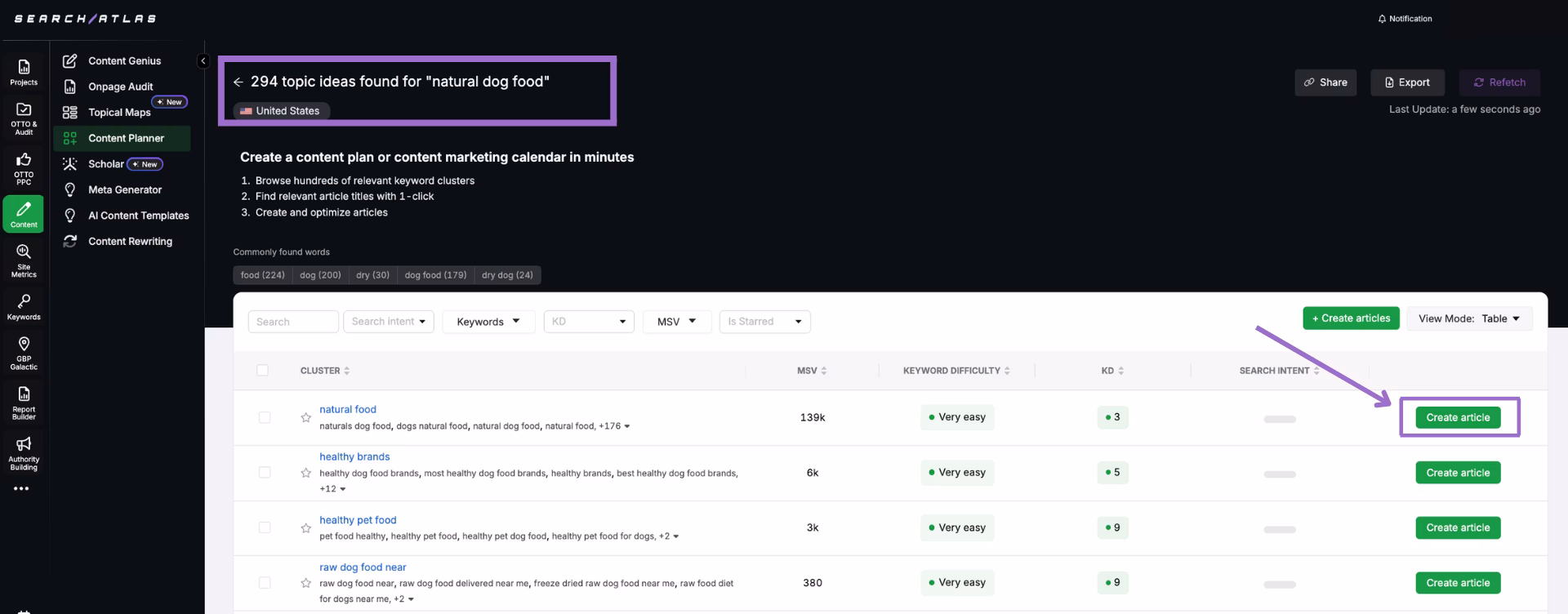Open Topical Maps in the content menu
This screenshot has width=1568, height=614.
point(119,113)
